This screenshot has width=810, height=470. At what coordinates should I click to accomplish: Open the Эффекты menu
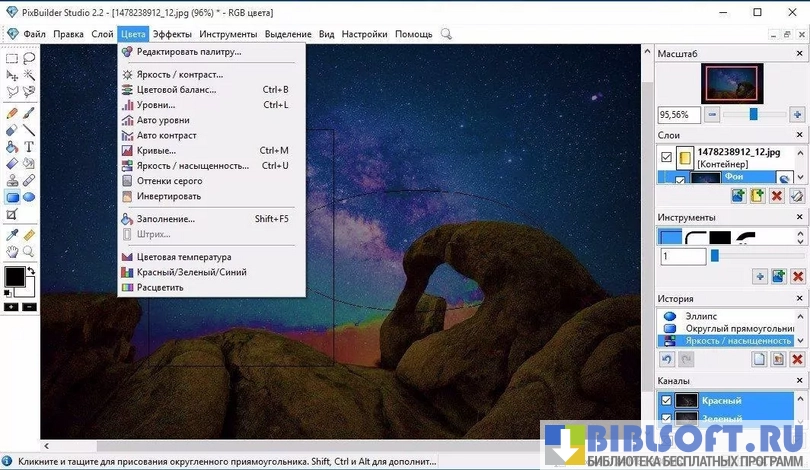pos(172,34)
